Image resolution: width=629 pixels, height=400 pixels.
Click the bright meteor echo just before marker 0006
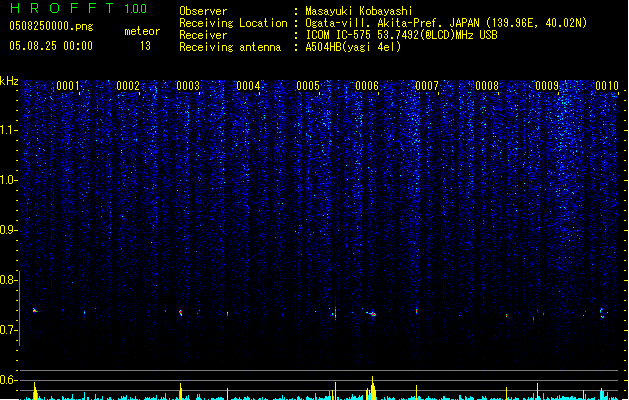point(372,314)
